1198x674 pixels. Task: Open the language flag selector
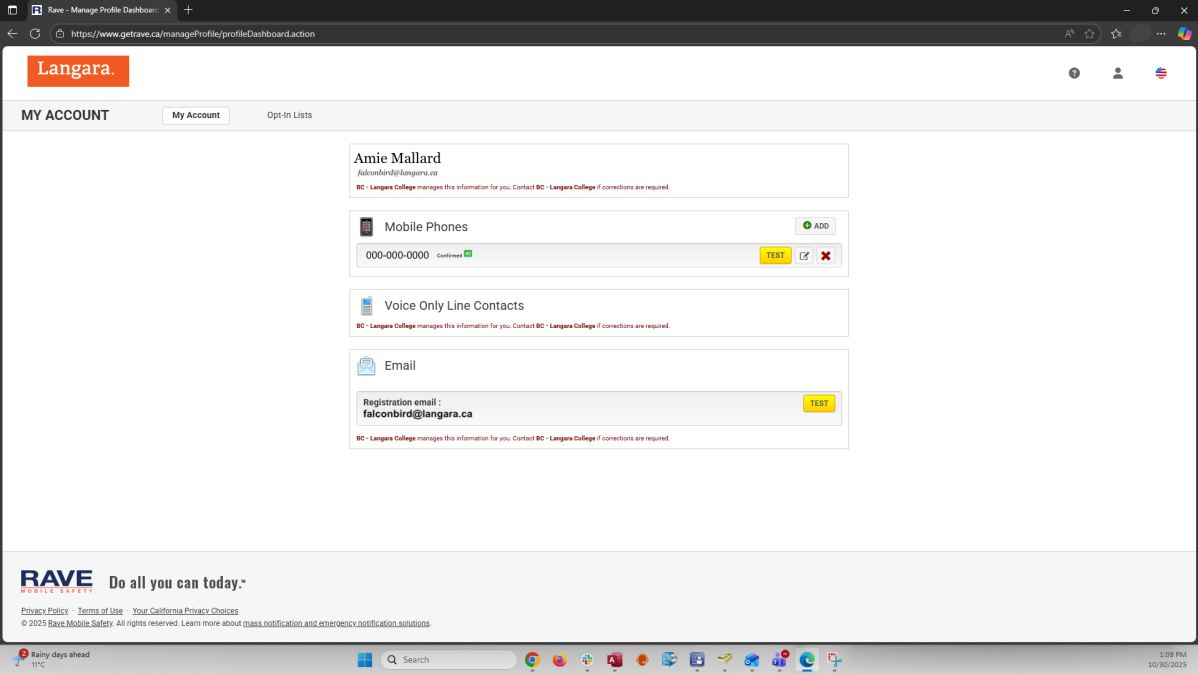point(1161,73)
